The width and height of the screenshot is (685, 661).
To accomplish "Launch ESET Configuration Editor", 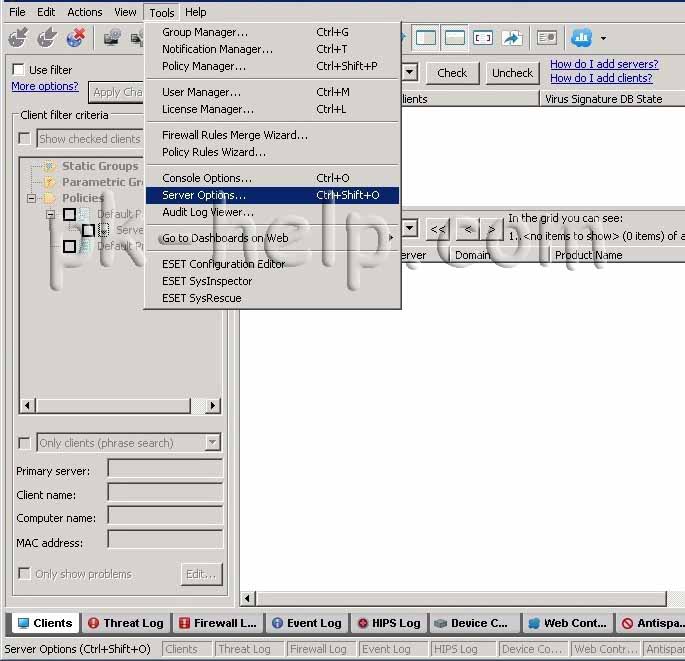I will point(272,264).
